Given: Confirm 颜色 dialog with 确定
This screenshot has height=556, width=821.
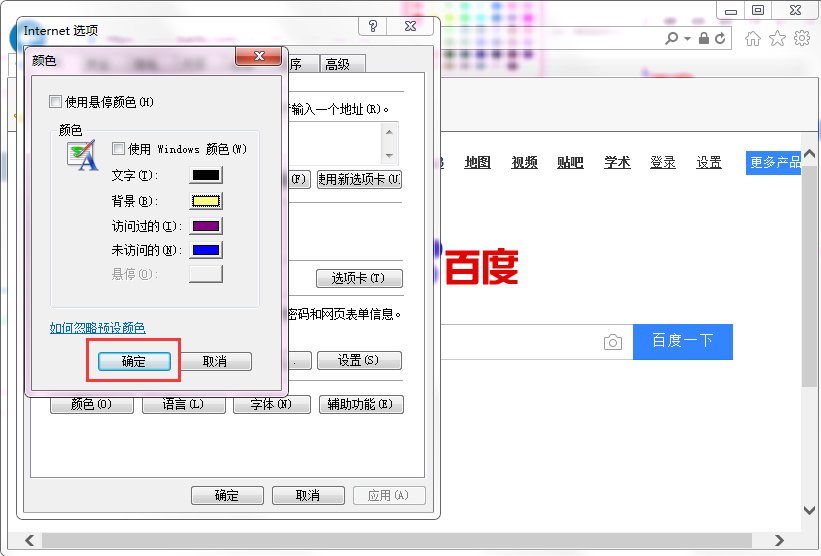Looking at the screenshot, I should click(134, 361).
